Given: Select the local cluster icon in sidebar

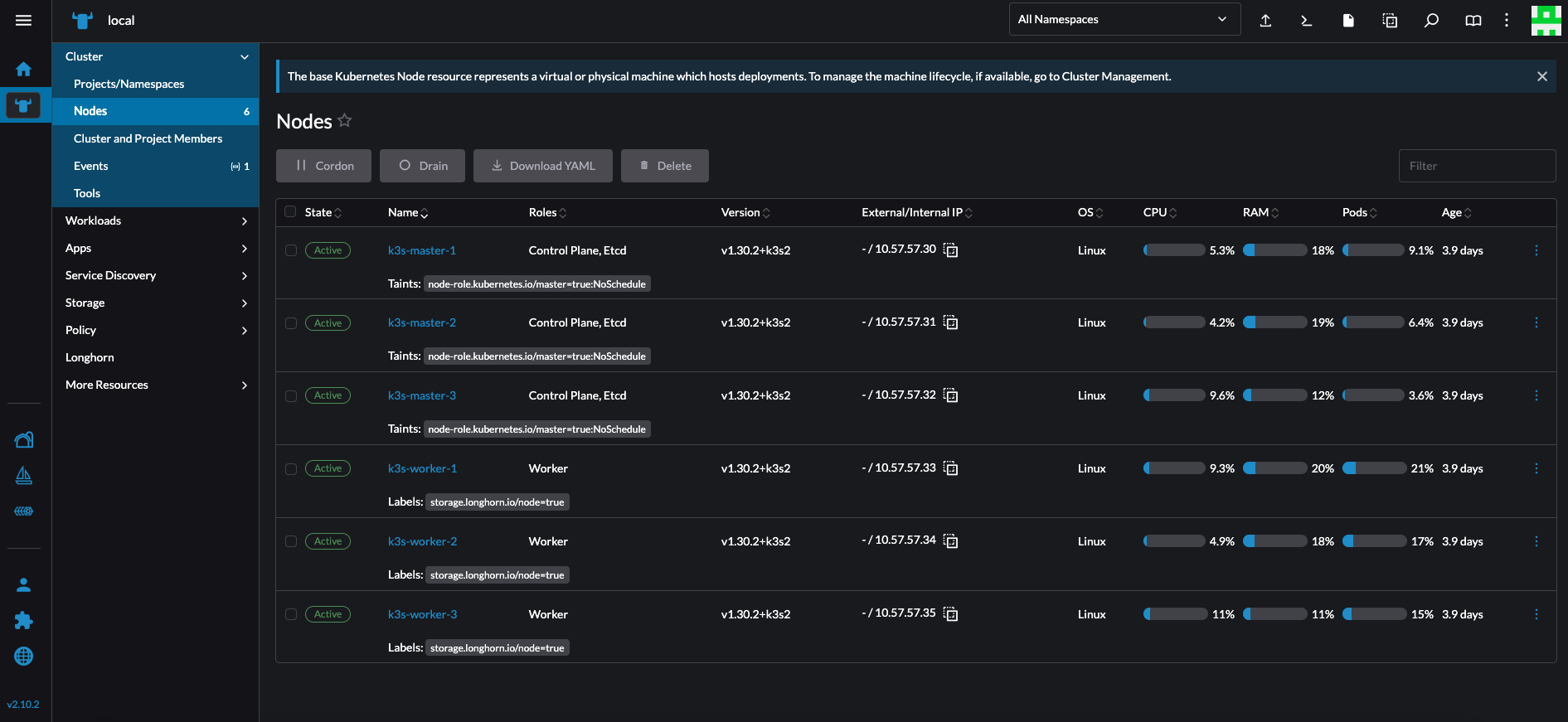Looking at the screenshot, I should coord(23,105).
